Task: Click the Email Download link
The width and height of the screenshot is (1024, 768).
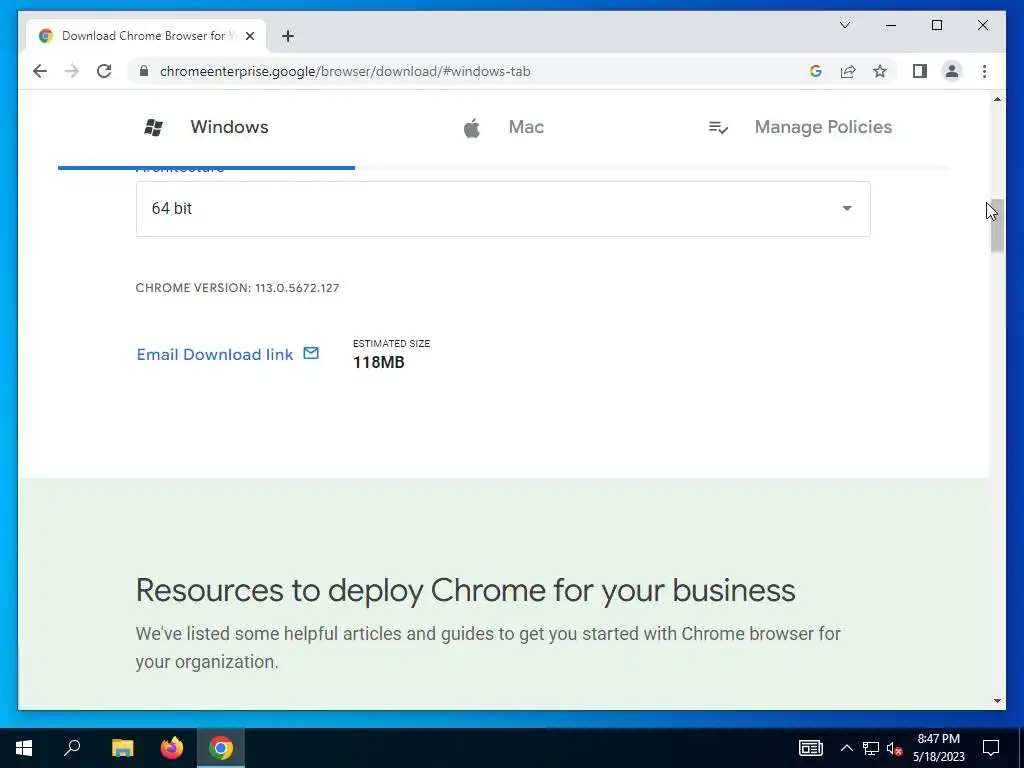Action: 215,354
